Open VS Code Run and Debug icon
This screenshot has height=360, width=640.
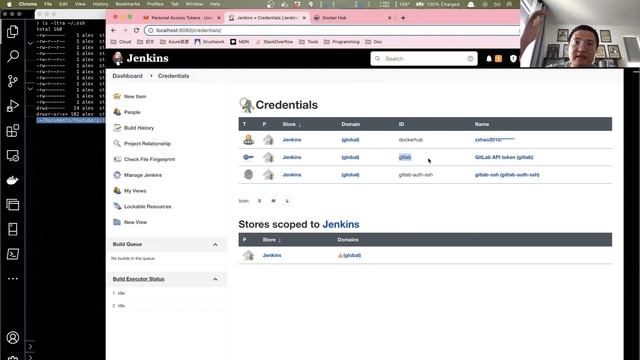pyautogui.click(x=13, y=106)
